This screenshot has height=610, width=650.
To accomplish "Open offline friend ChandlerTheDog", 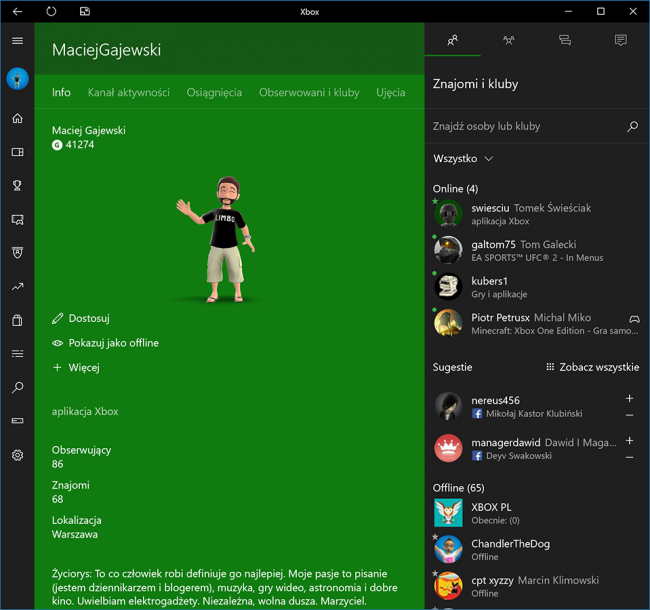I will pos(536,549).
